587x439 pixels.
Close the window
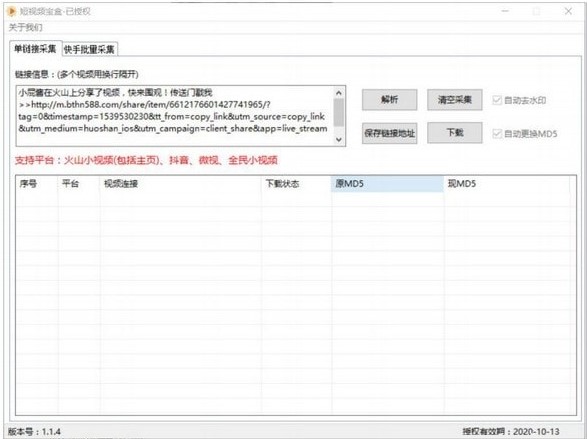[x=568, y=11]
